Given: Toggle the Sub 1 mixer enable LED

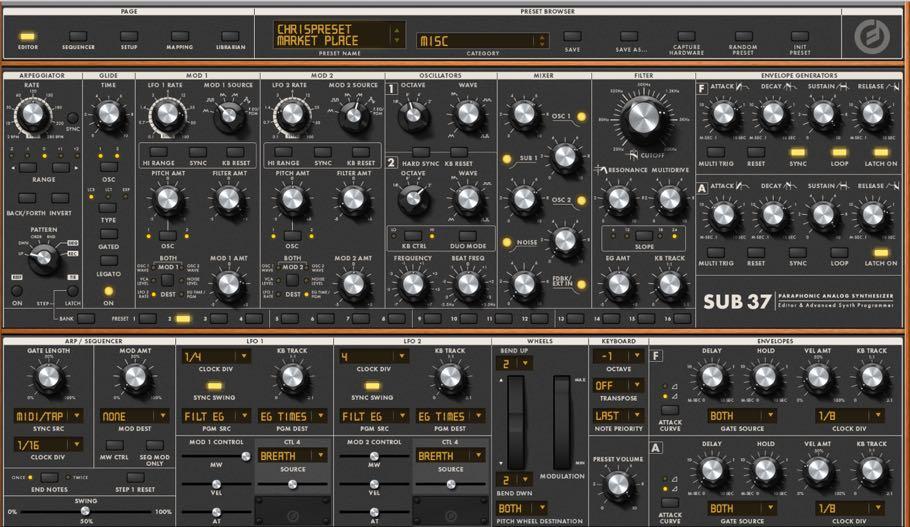Looking at the screenshot, I should [507, 158].
